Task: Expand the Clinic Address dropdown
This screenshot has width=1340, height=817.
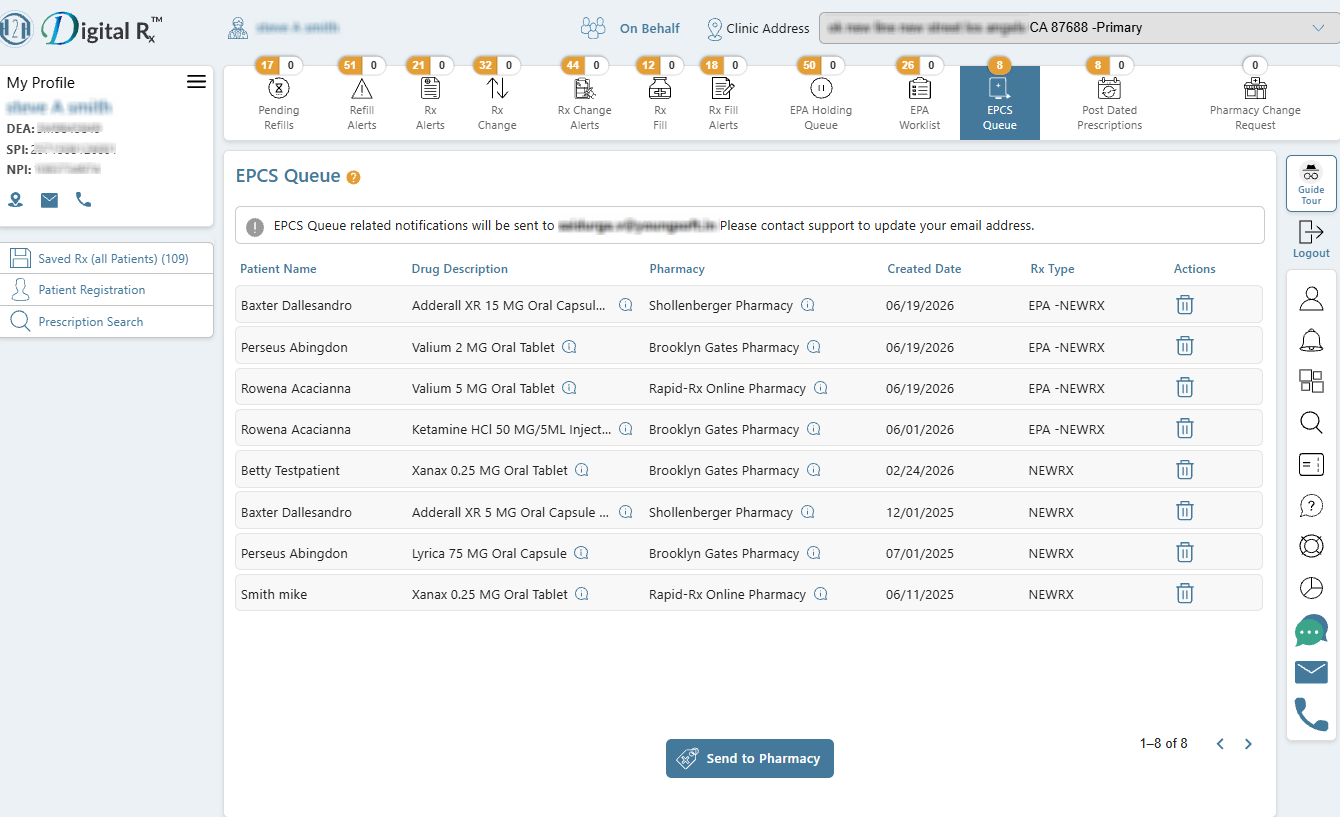Action: 1079,28
